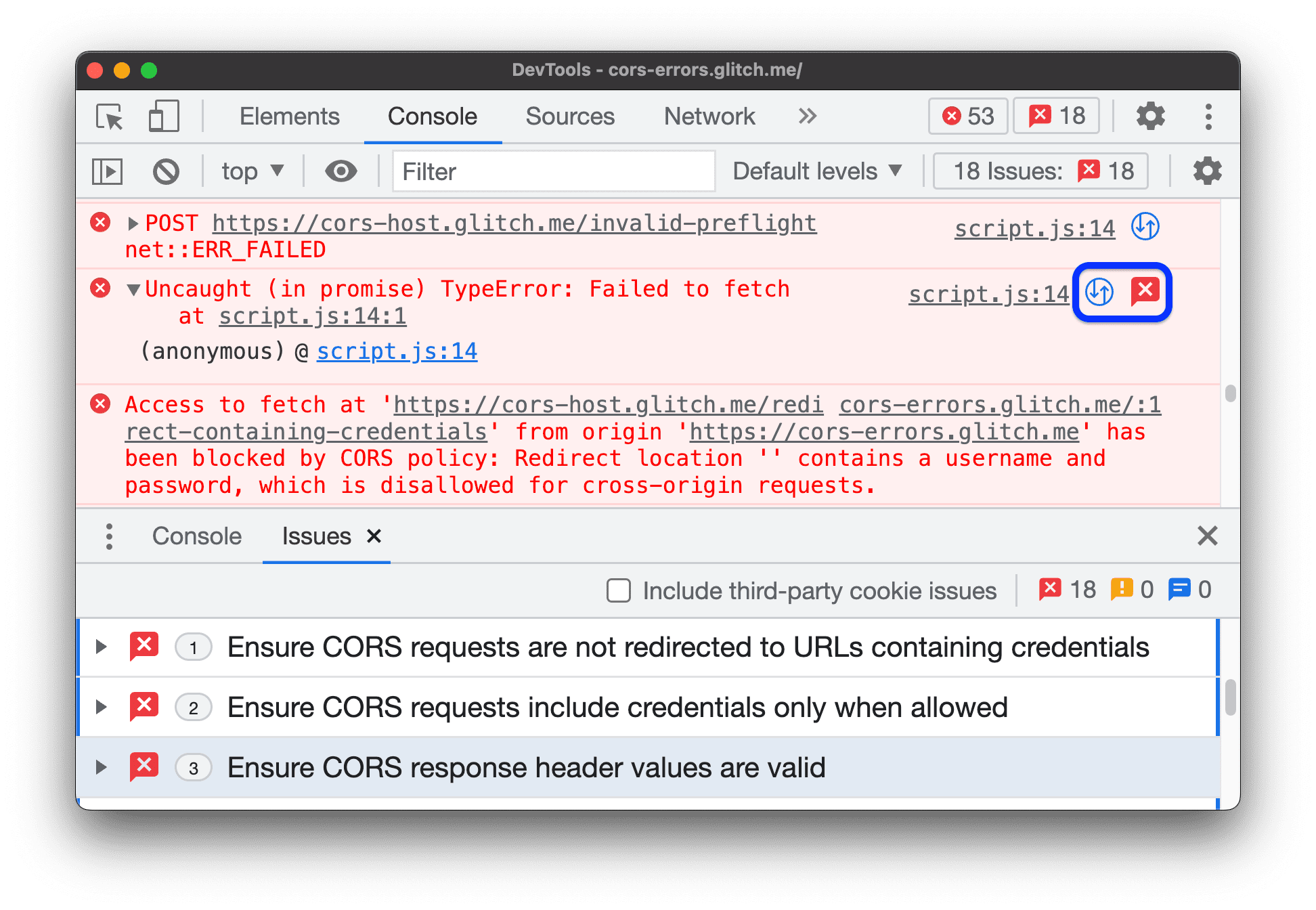Click the inspect element cursor icon
Screen dimensions: 1316x910
click(x=109, y=114)
